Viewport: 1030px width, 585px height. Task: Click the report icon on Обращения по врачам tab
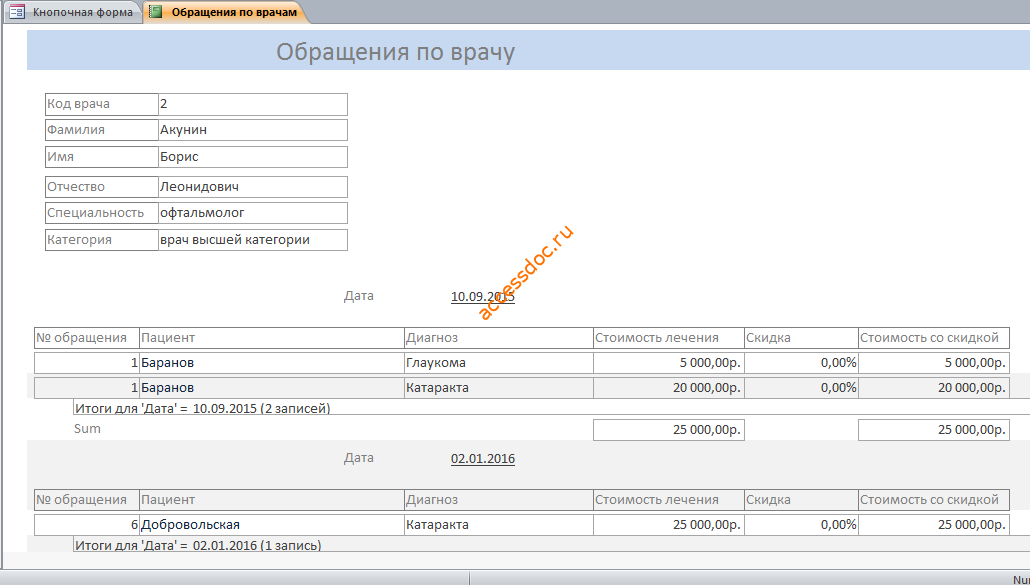click(x=156, y=12)
